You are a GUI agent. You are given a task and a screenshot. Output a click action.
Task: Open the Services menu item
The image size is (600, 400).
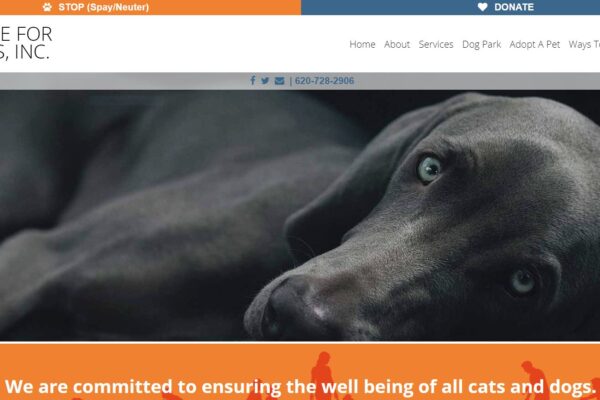436,44
